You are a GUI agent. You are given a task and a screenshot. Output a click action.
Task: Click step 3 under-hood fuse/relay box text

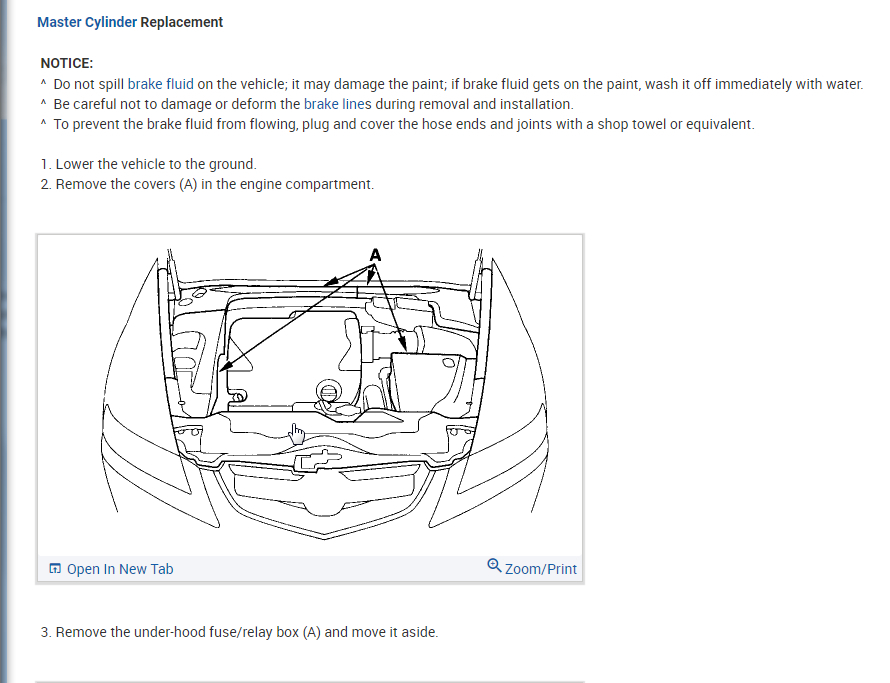click(x=240, y=632)
